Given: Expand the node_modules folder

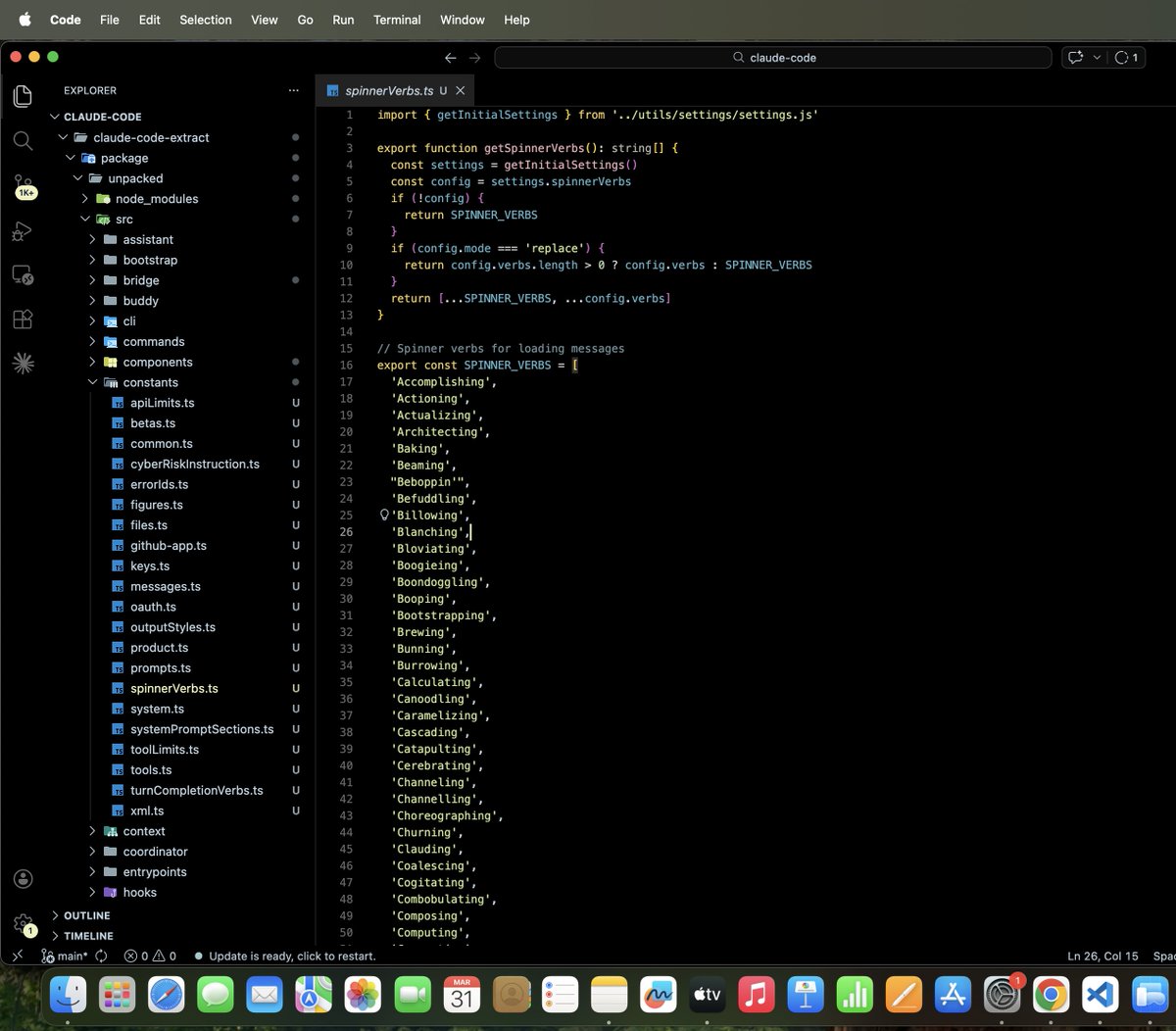Looking at the screenshot, I should [84, 199].
